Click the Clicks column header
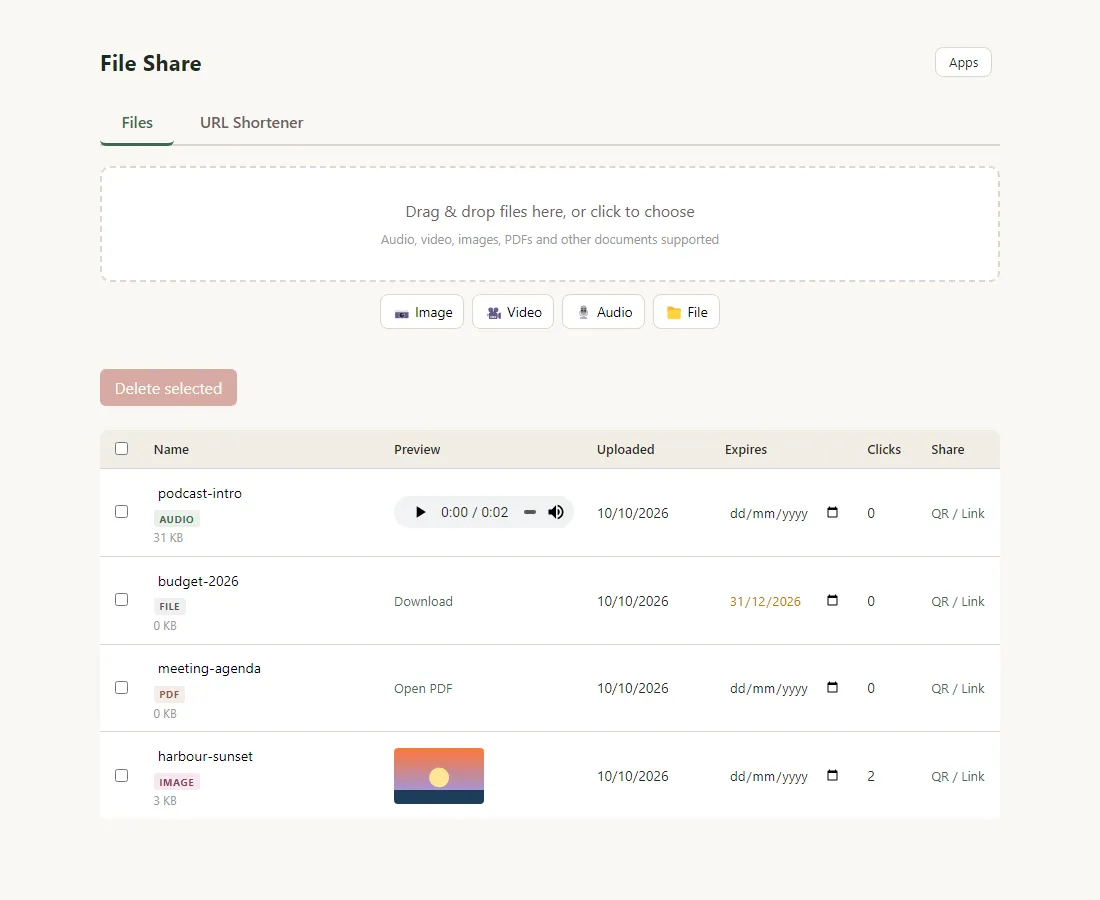The image size is (1100, 900). (884, 450)
